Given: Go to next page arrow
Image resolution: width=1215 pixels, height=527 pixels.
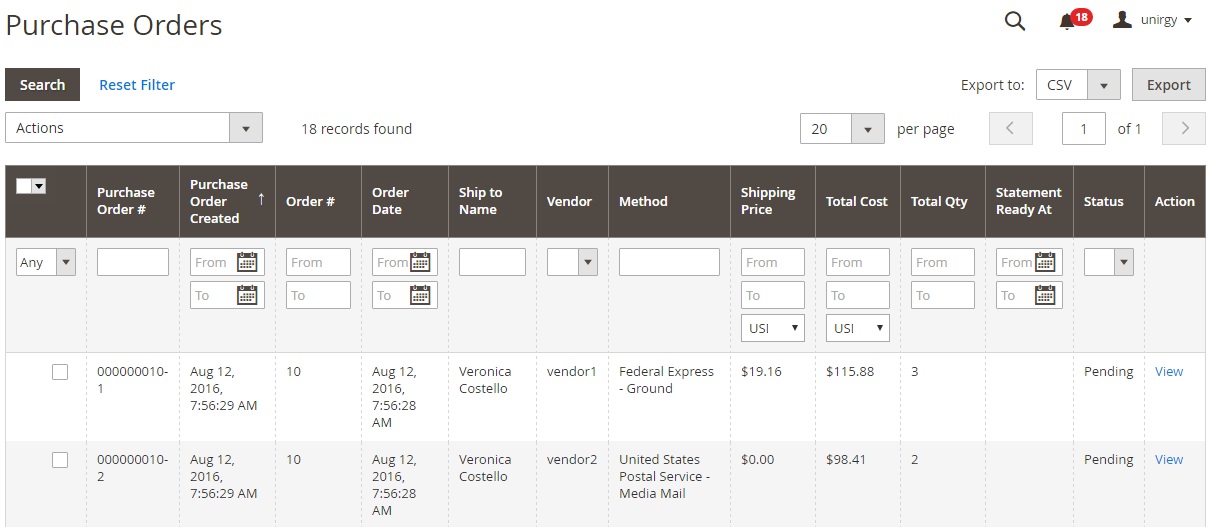Looking at the screenshot, I should (x=1185, y=128).
